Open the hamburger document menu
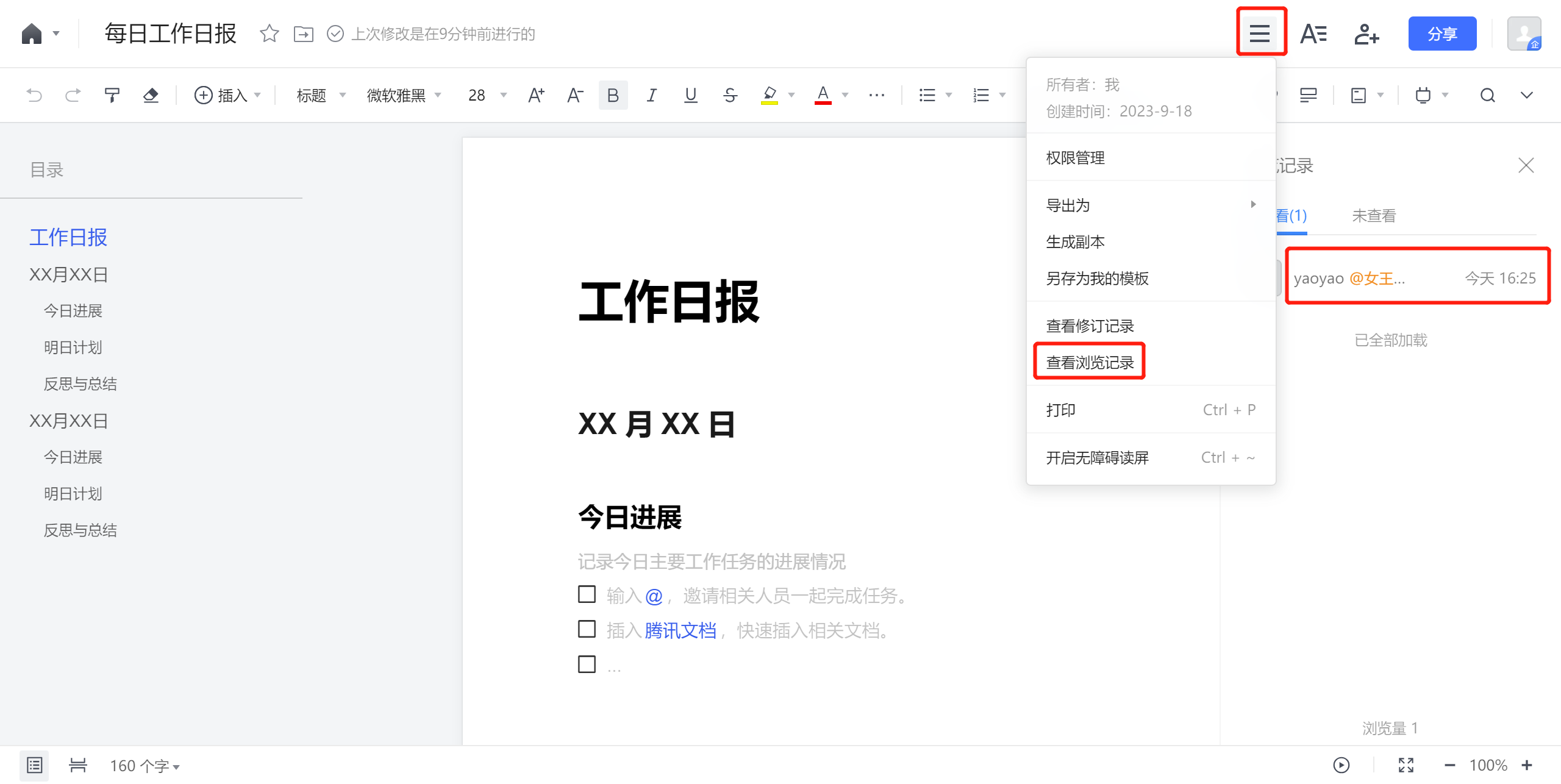 1260,33
